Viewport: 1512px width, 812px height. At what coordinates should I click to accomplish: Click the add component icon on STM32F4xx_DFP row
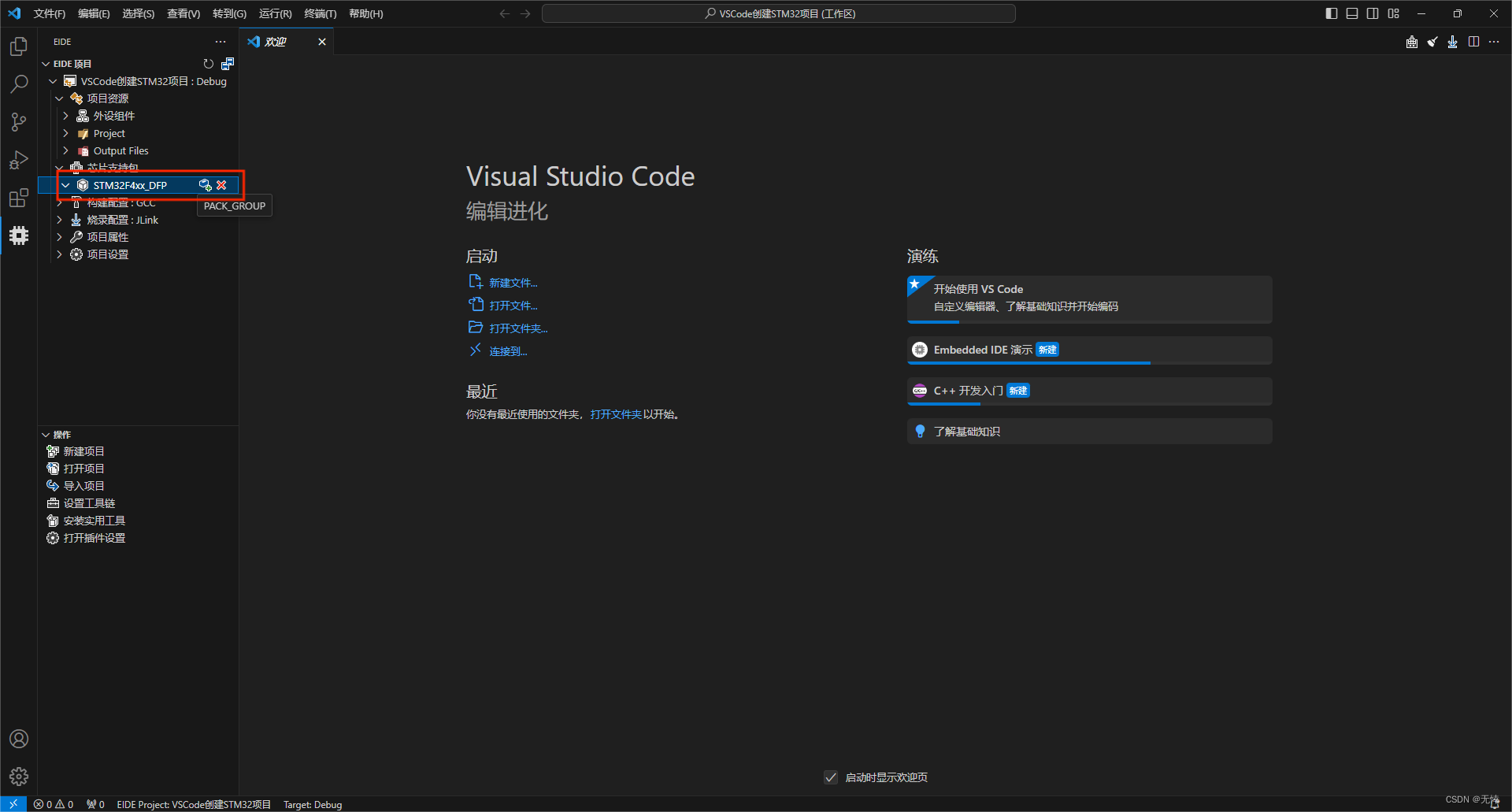point(205,185)
